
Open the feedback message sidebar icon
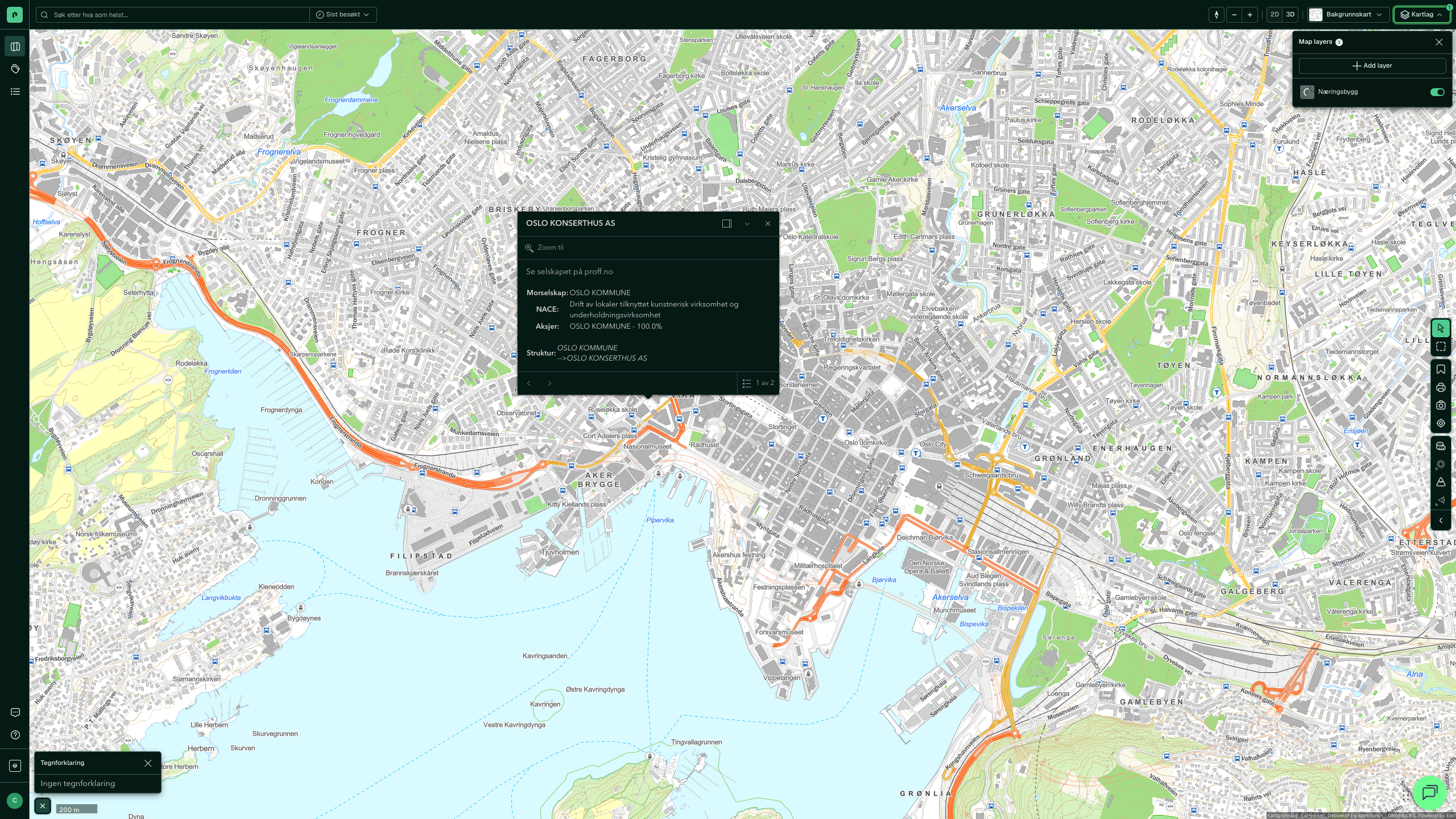click(15, 713)
